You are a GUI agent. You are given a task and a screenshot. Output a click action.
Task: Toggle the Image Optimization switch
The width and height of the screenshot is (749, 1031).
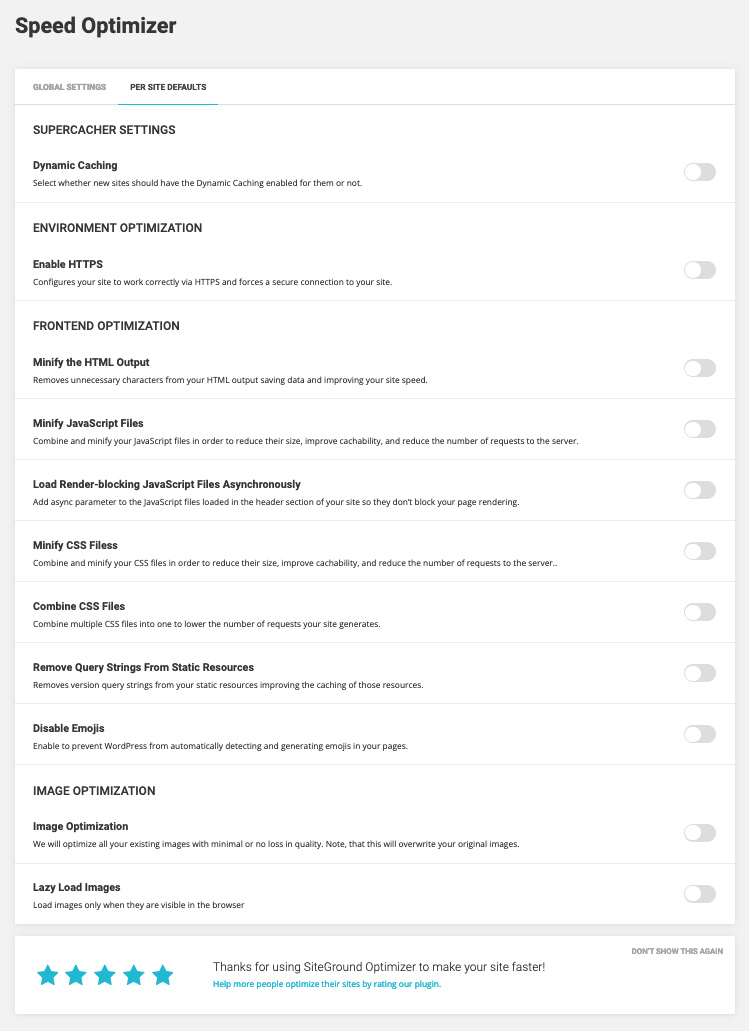click(x=700, y=833)
